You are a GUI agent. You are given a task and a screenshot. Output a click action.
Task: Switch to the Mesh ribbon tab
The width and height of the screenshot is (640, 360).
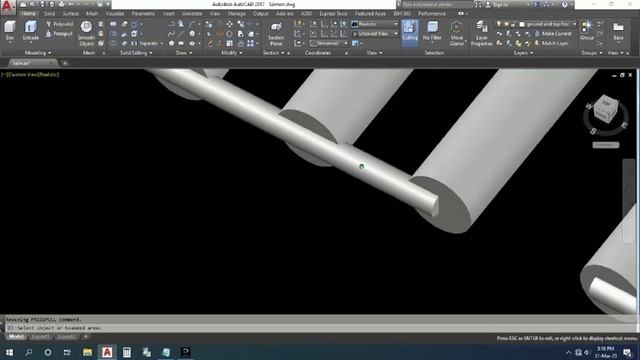[92, 14]
